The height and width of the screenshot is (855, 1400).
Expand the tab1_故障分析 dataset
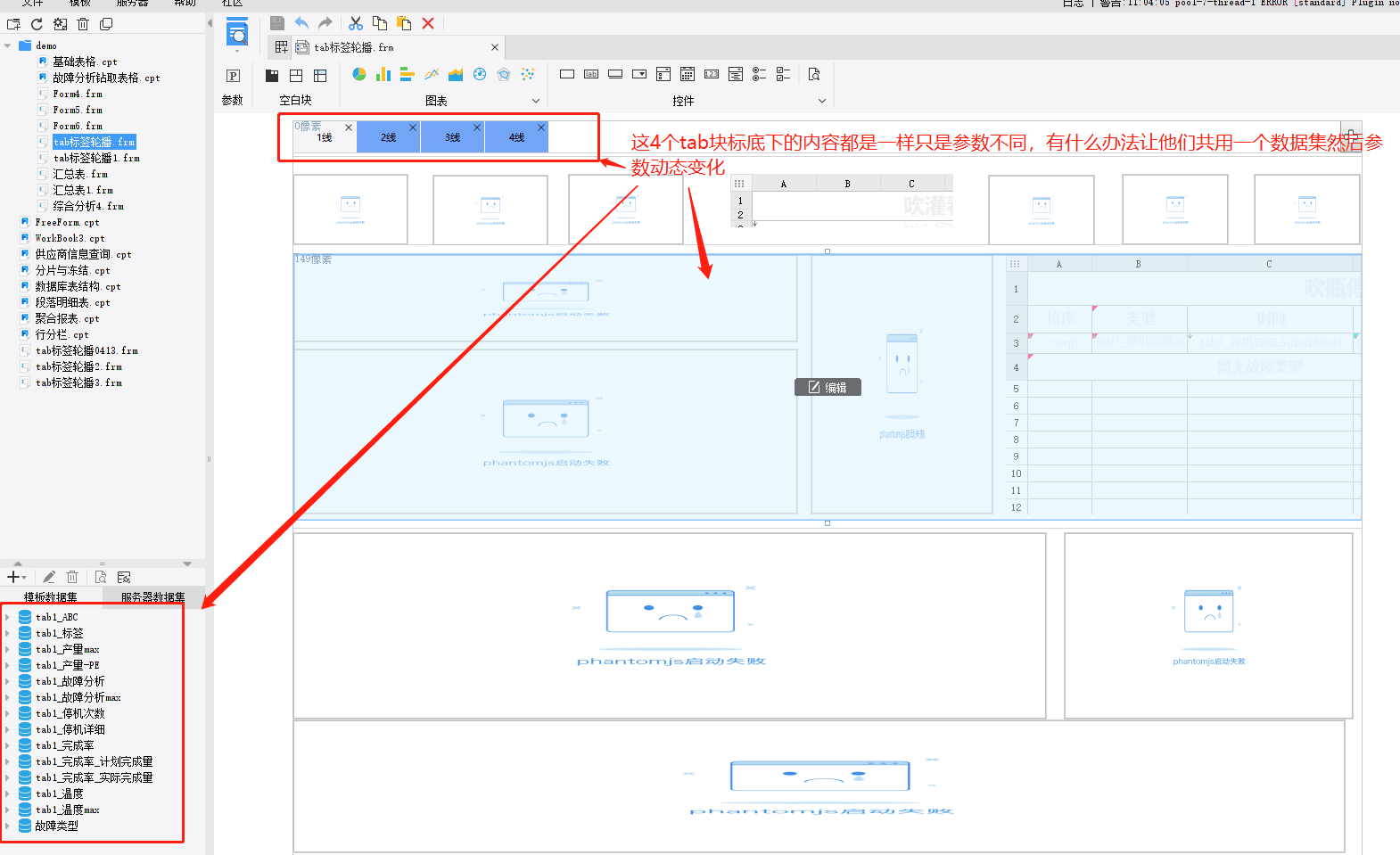(7, 681)
